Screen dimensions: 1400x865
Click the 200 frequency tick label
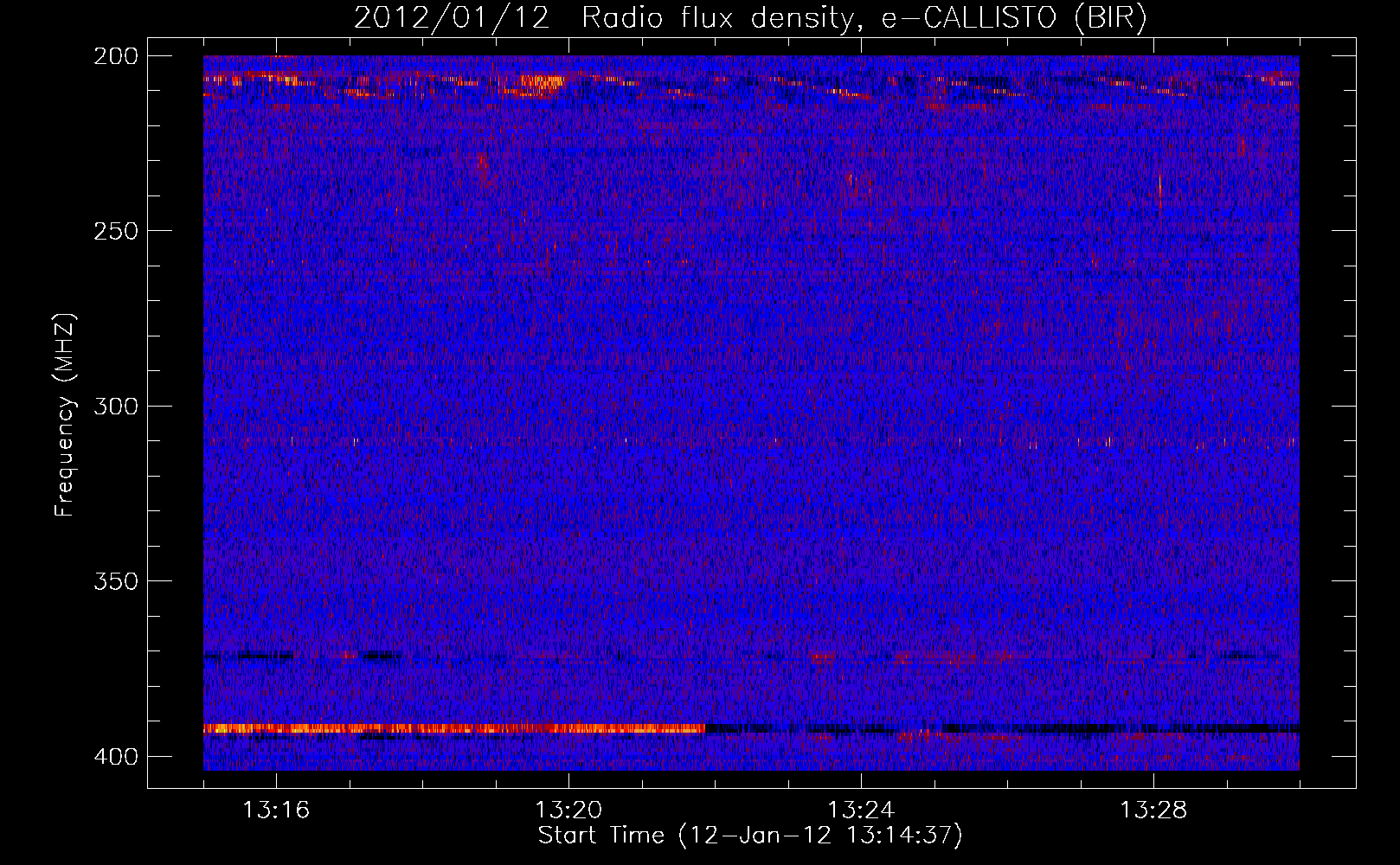coord(115,56)
